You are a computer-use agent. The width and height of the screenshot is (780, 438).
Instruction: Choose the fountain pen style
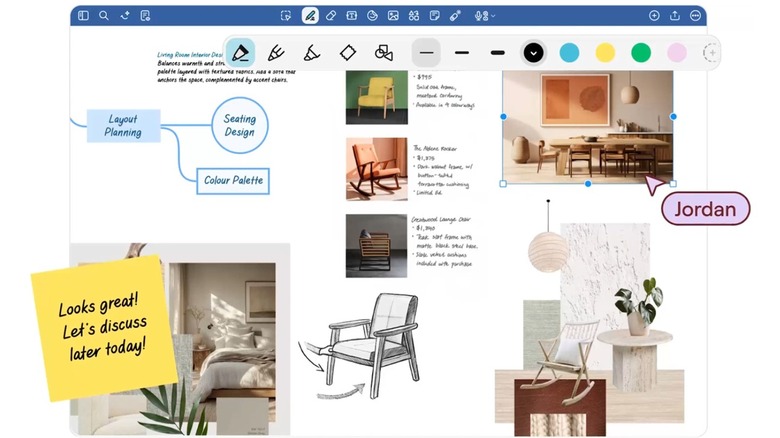tap(240, 53)
